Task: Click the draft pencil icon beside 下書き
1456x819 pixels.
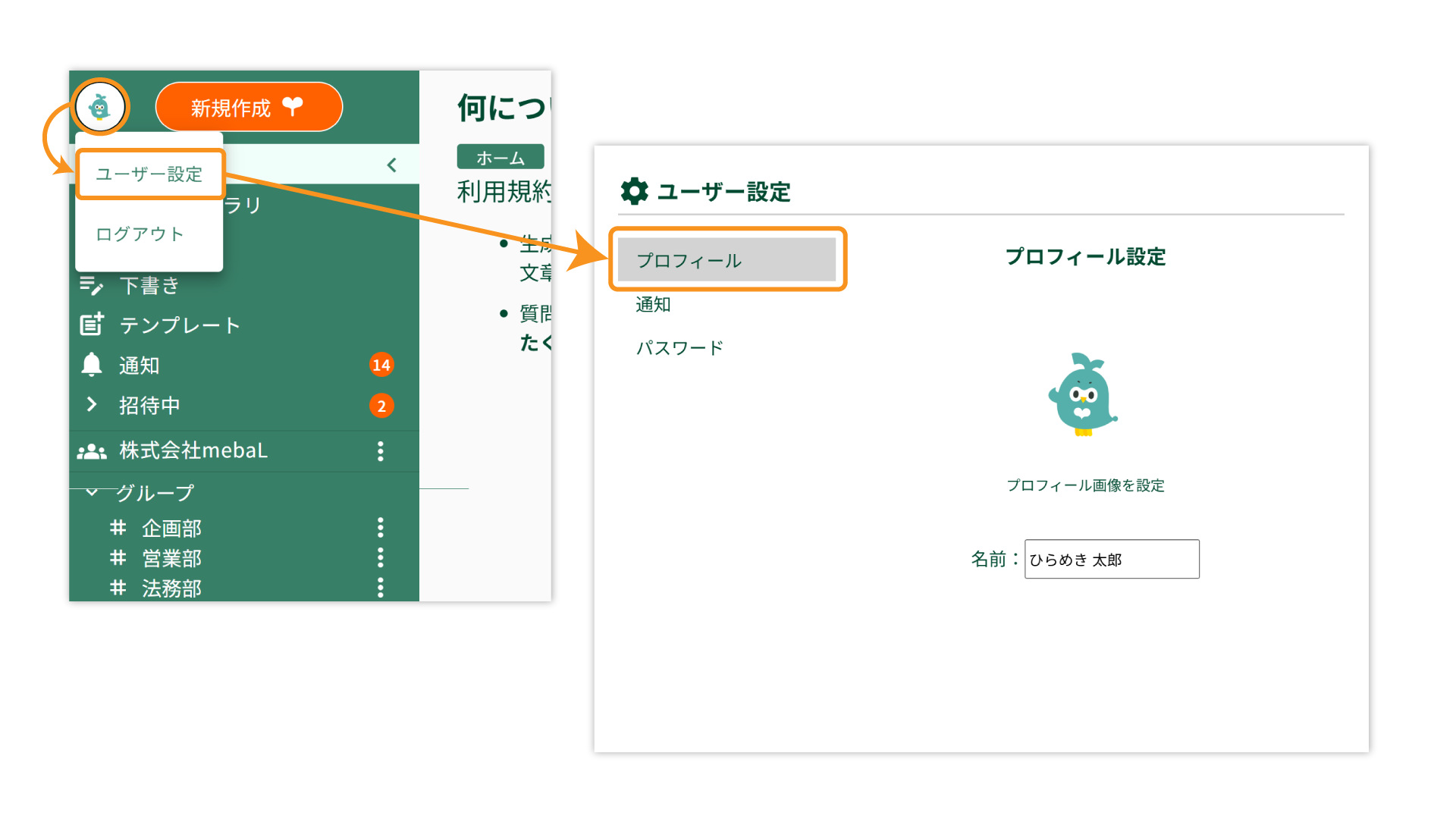Action: tap(92, 285)
